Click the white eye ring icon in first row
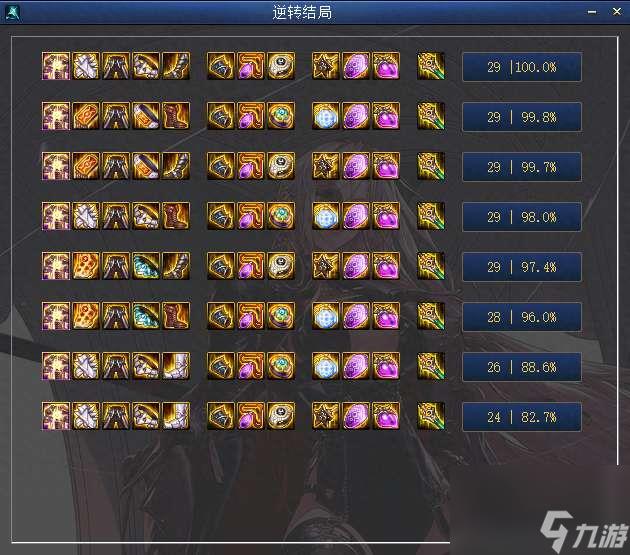The width and height of the screenshot is (630, 555). tap(281, 66)
